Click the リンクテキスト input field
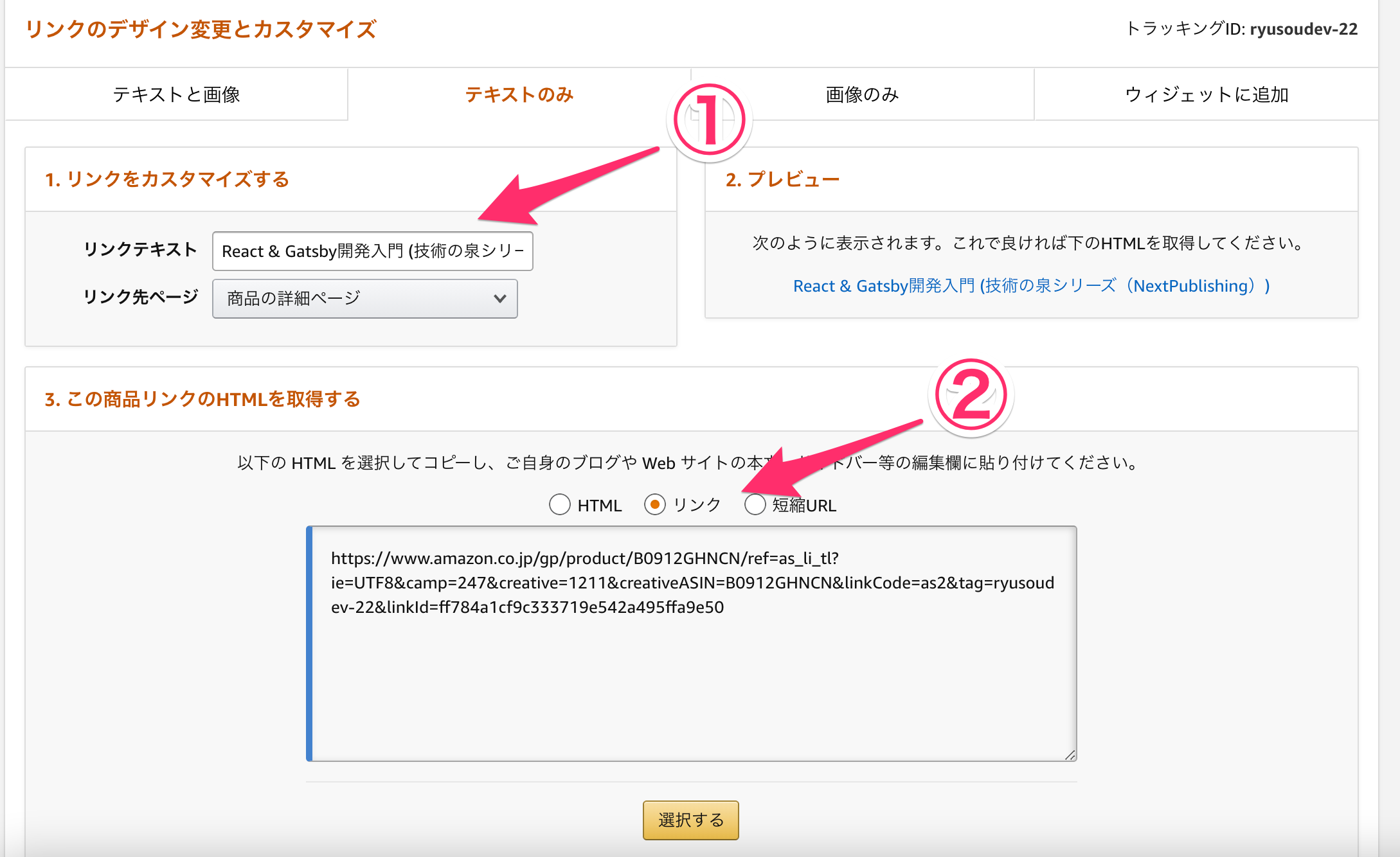1400x857 pixels. (x=372, y=251)
